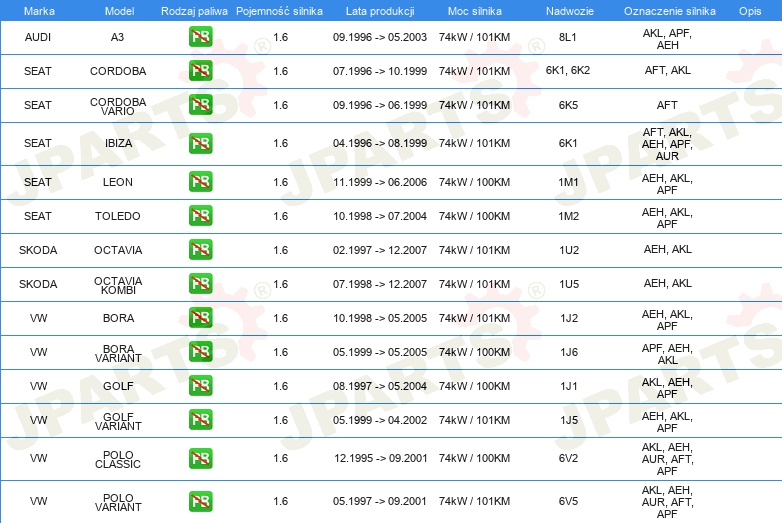The height and width of the screenshot is (523, 782).
Task: Click the Marka column header
Action: [39, 11]
